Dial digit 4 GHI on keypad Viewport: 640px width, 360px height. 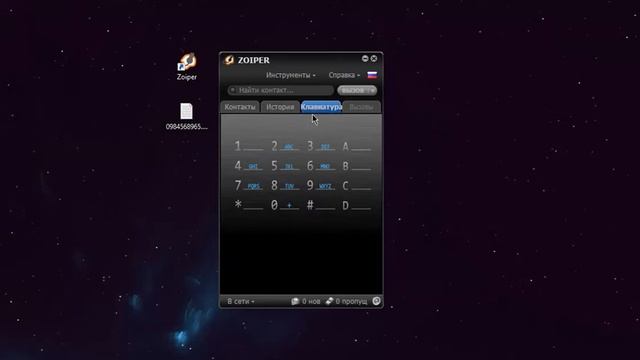(x=249, y=166)
